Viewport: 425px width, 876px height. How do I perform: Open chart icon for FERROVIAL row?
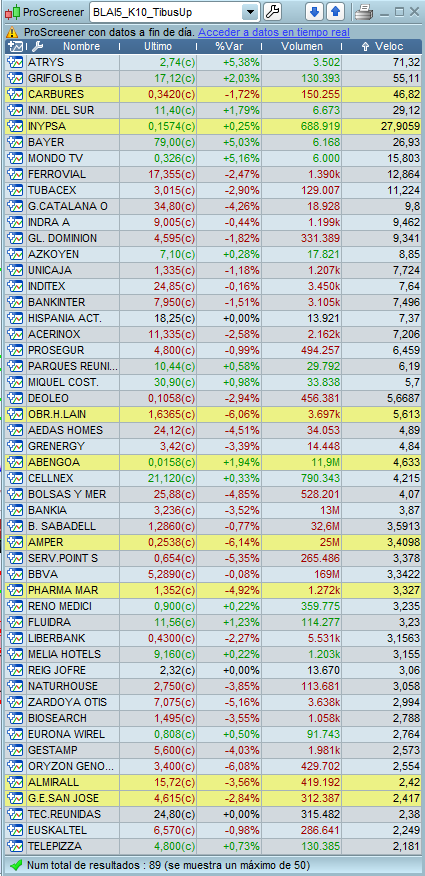tap(14, 174)
